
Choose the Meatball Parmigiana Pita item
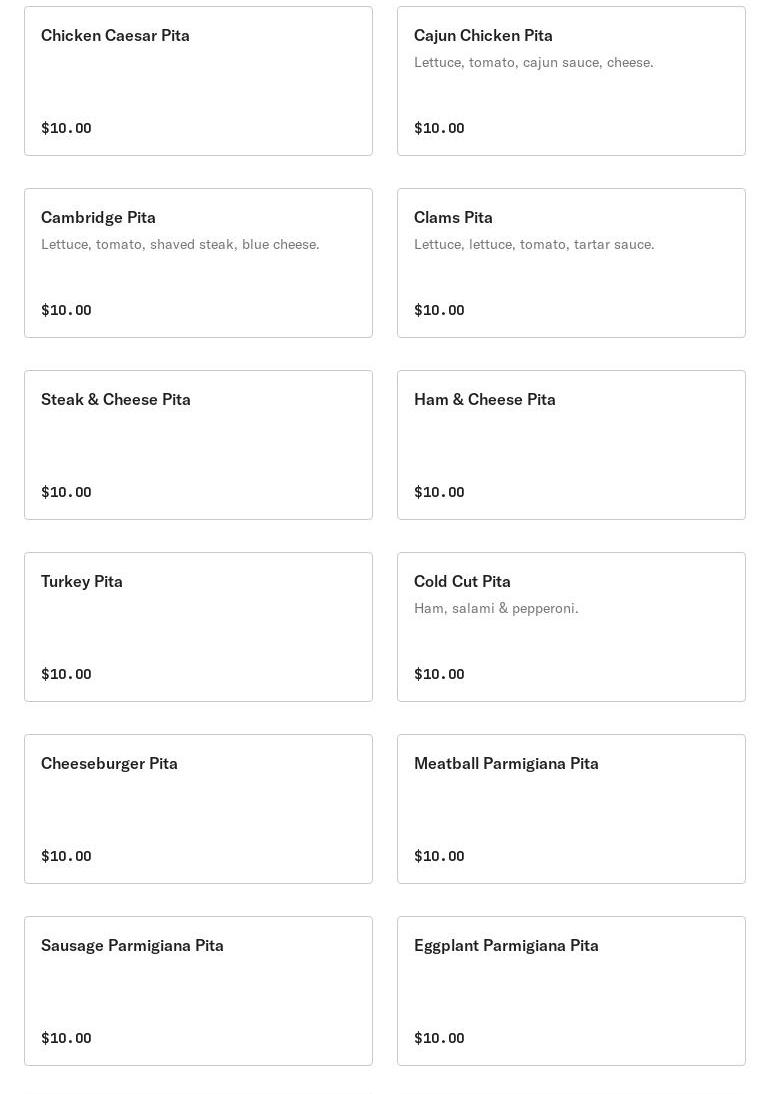[571, 809]
